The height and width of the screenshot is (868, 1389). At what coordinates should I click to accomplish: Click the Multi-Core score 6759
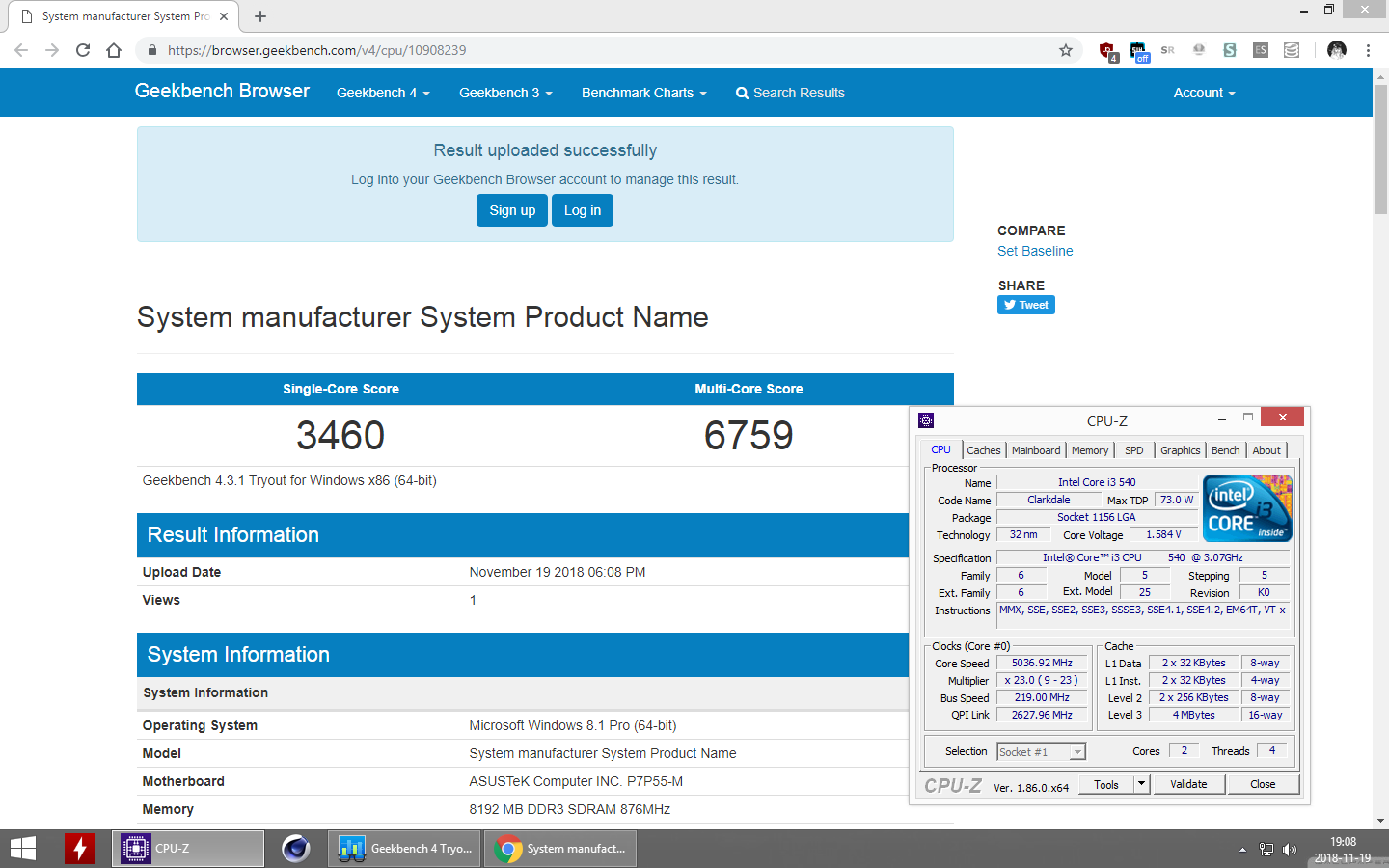[x=749, y=435]
